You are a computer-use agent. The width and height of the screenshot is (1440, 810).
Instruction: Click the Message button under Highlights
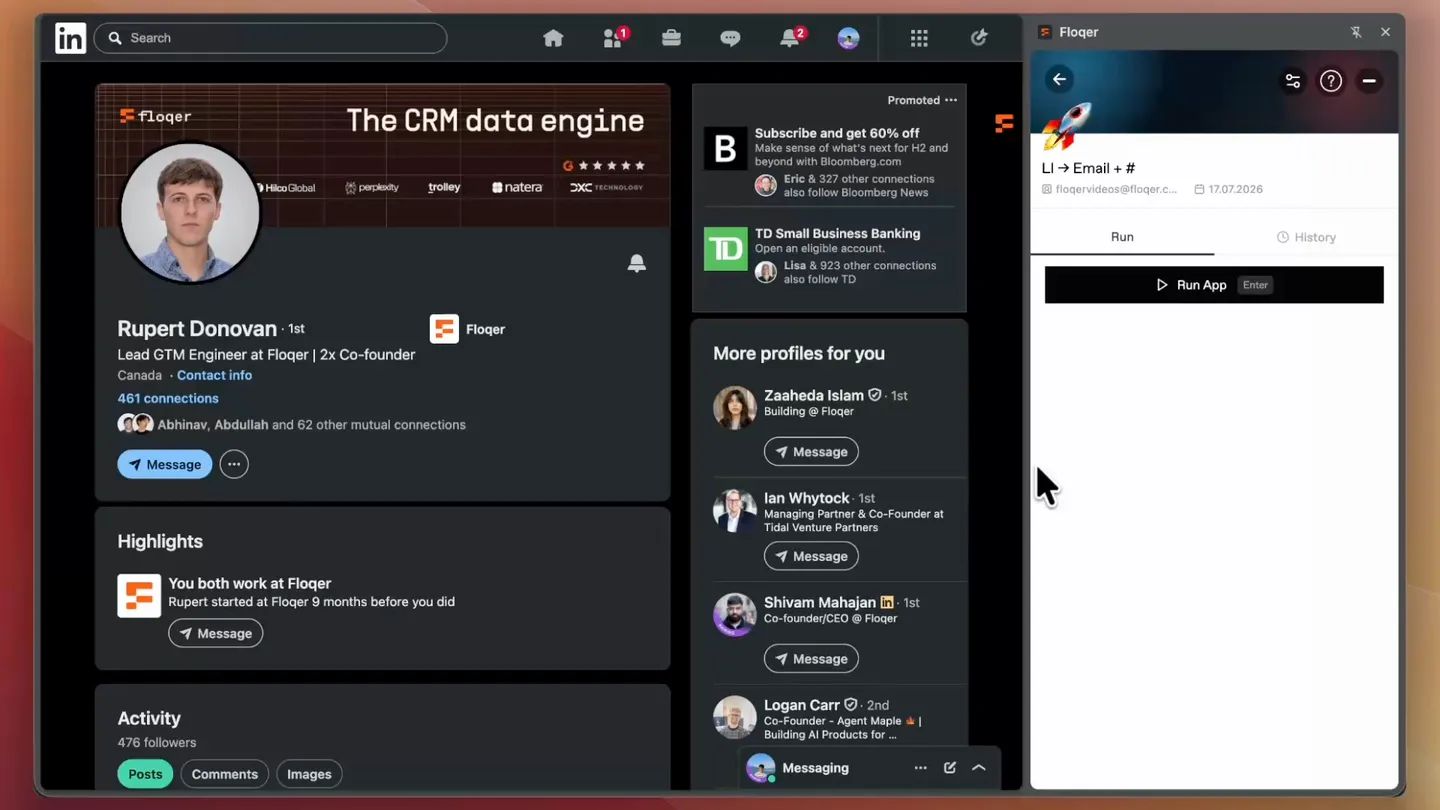point(216,633)
